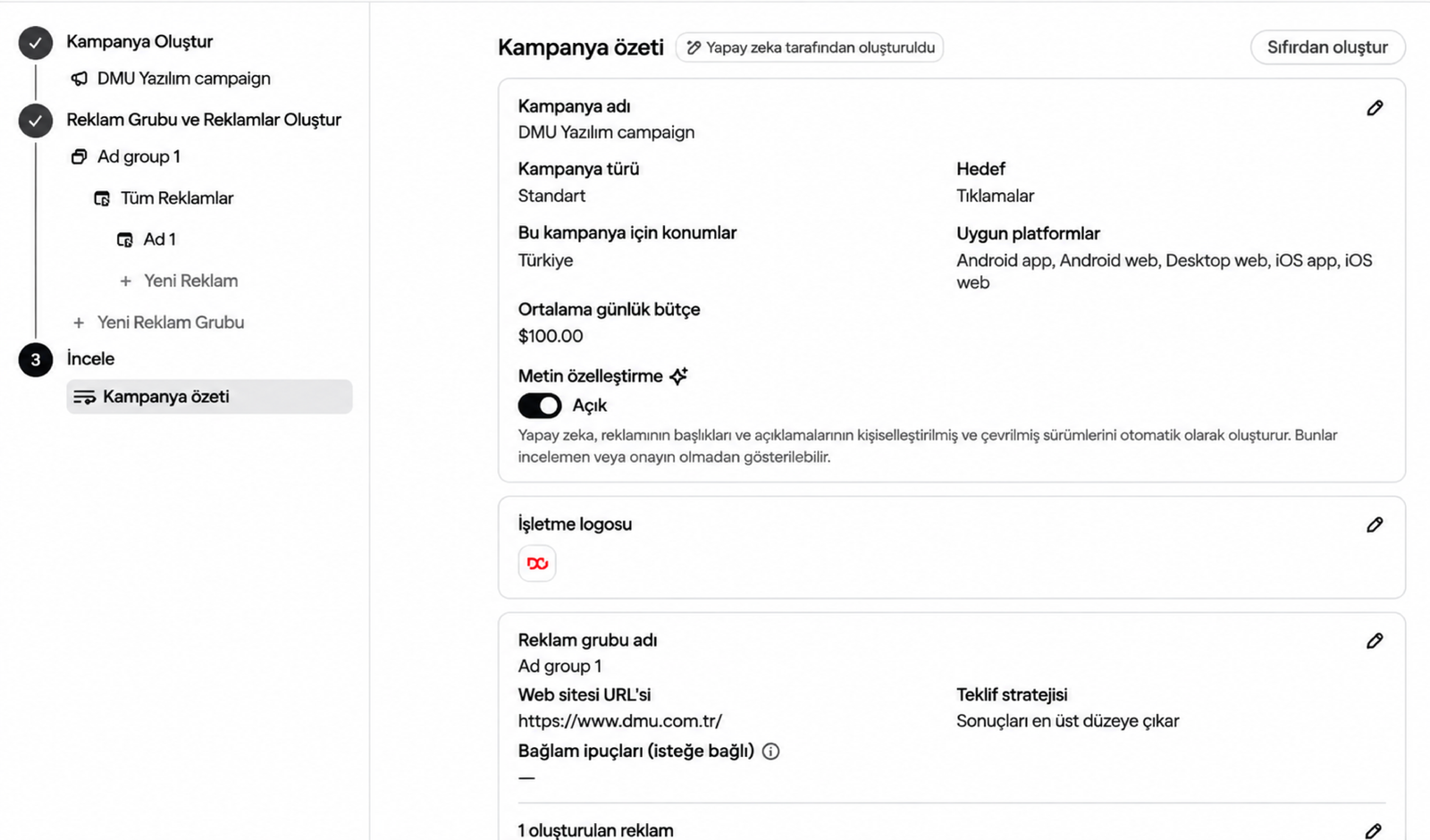This screenshot has width=1430, height=840.
Task: Add Yeni Reklam from sidebar
Action: point(190,281)
